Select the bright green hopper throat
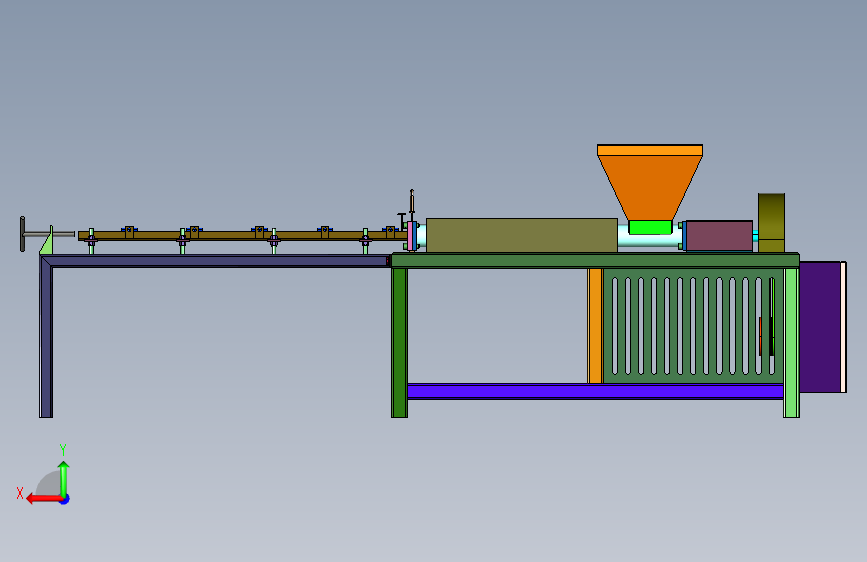This screenshot has height=562, width=867. tap(650, 227)
